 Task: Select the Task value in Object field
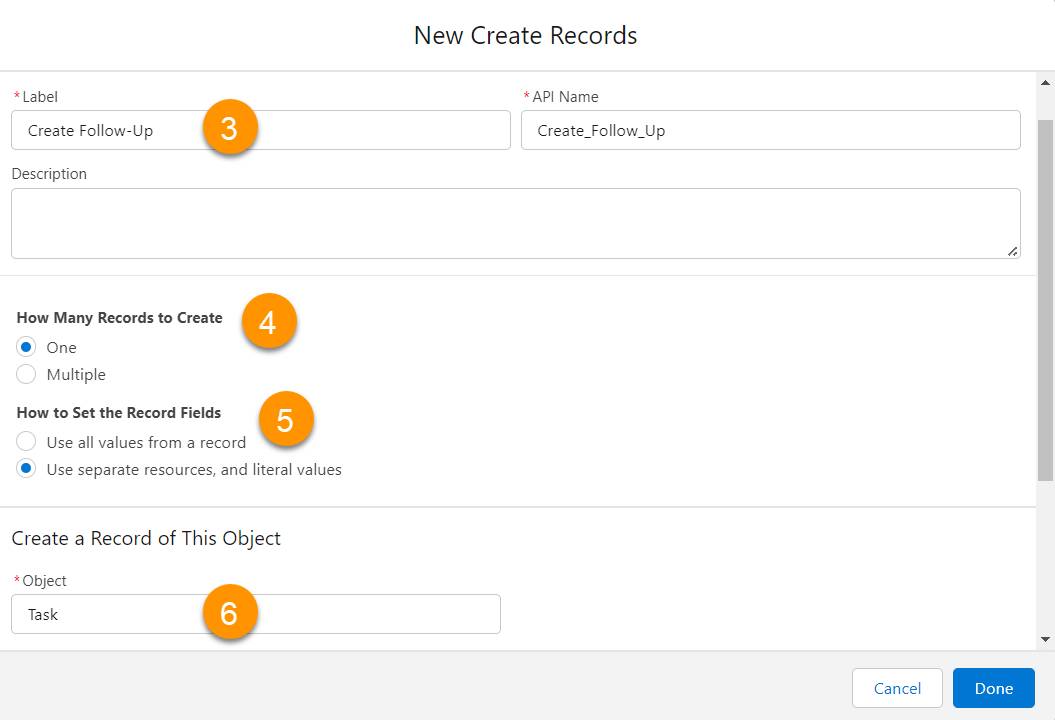coord(45,614)
